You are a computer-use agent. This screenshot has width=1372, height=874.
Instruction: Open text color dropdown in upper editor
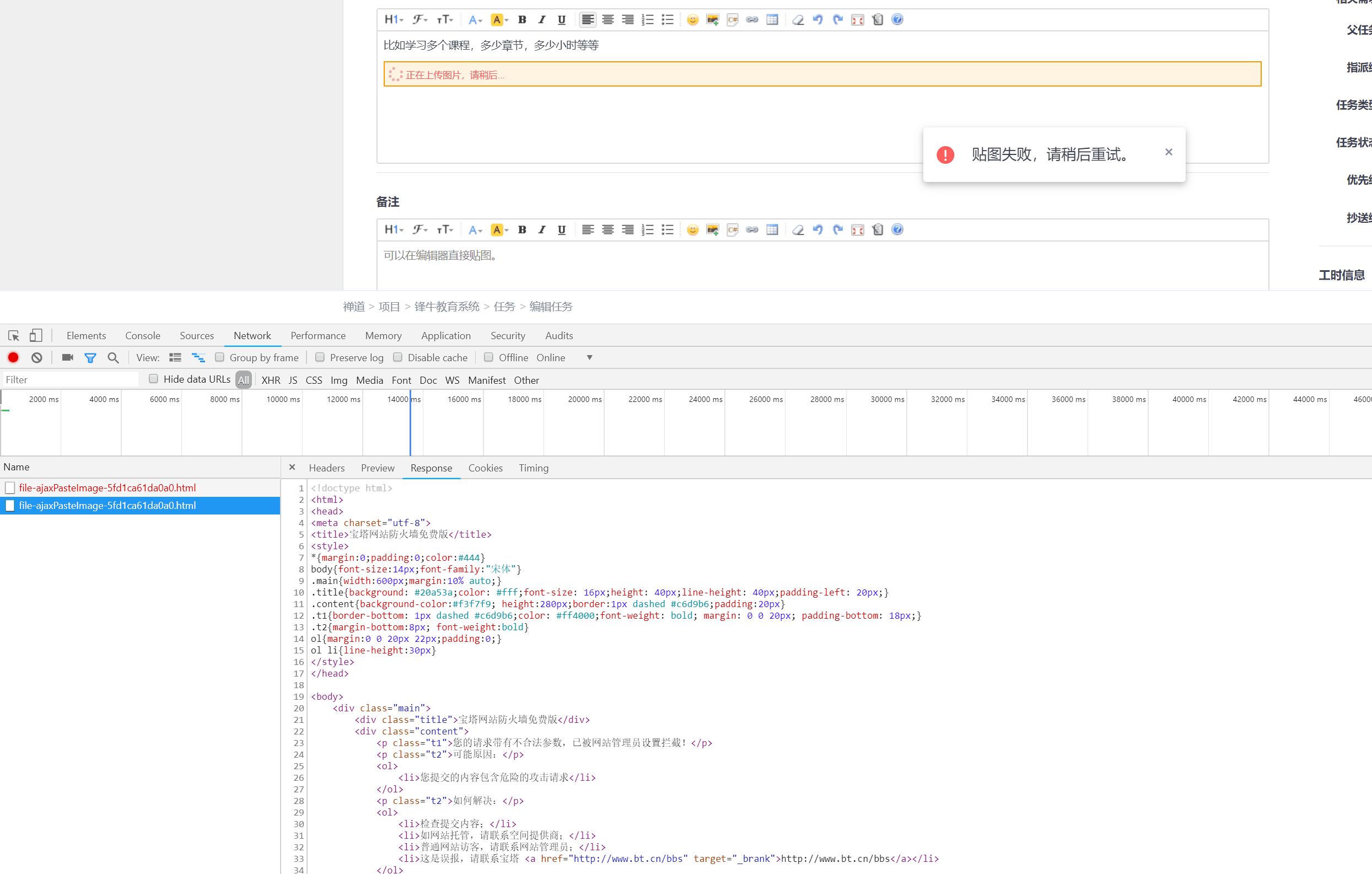coord(475,20)
